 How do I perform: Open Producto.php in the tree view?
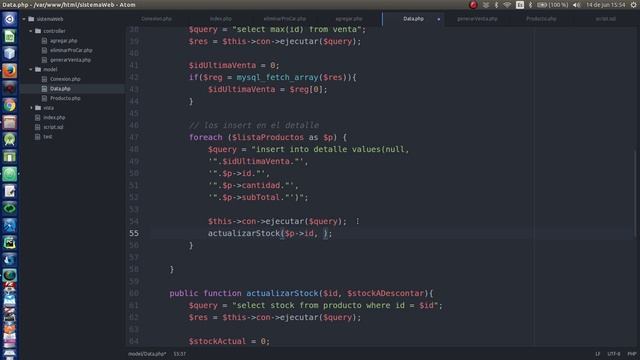tap(65, 98)
